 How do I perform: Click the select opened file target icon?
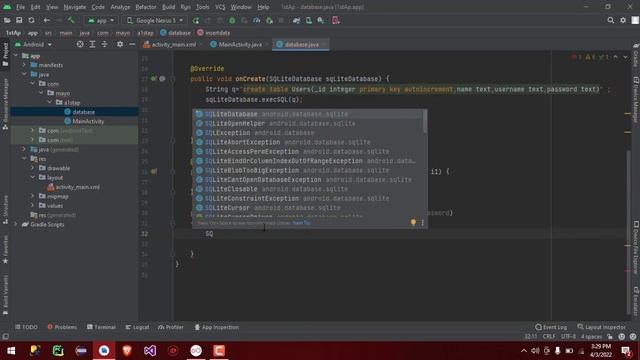tap(80, 44)
